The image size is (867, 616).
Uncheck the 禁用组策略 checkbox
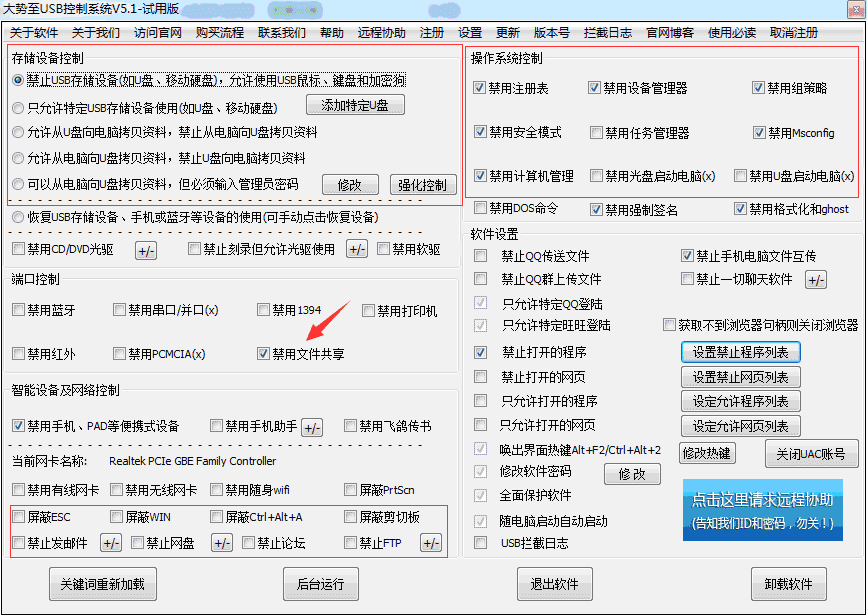[x=758, y=87]
